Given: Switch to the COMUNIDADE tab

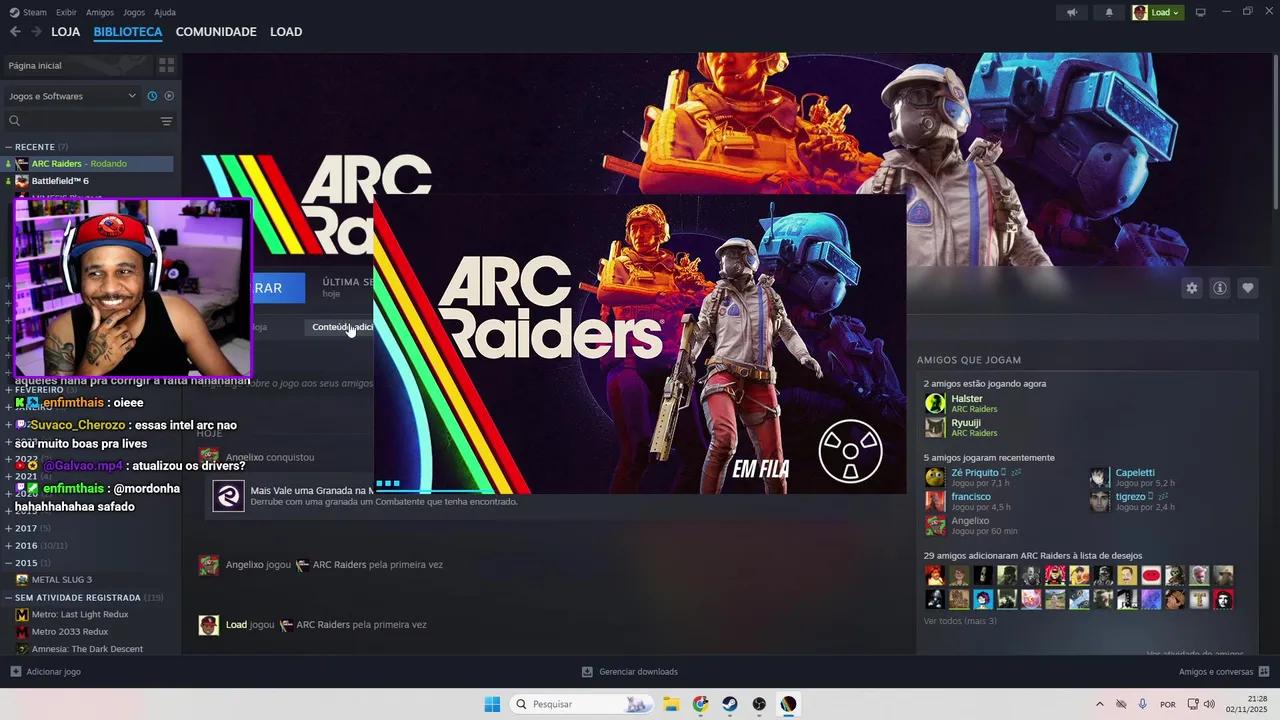Looking at the screenshot, I should coord(216,32).
